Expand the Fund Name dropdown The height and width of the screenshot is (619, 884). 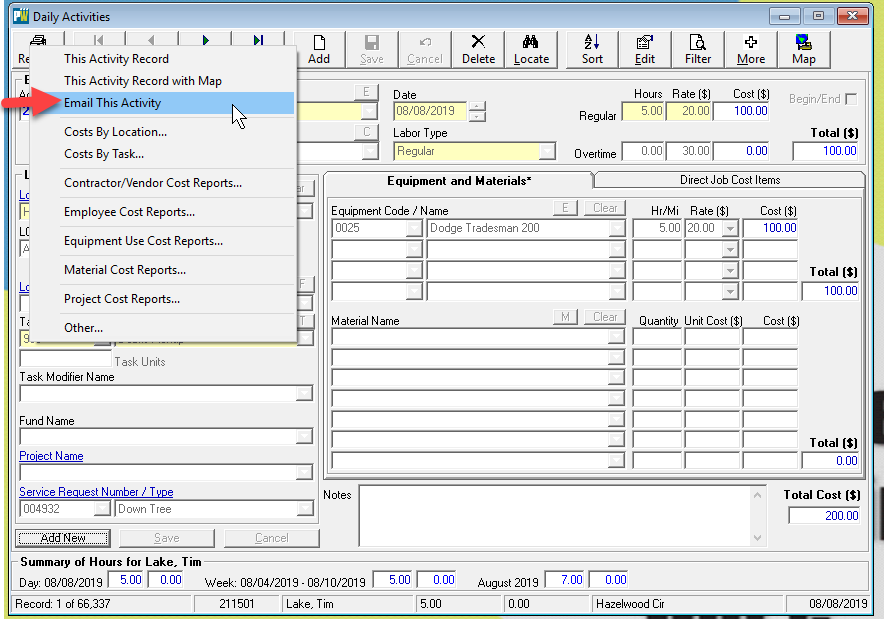tap(304, 437)
